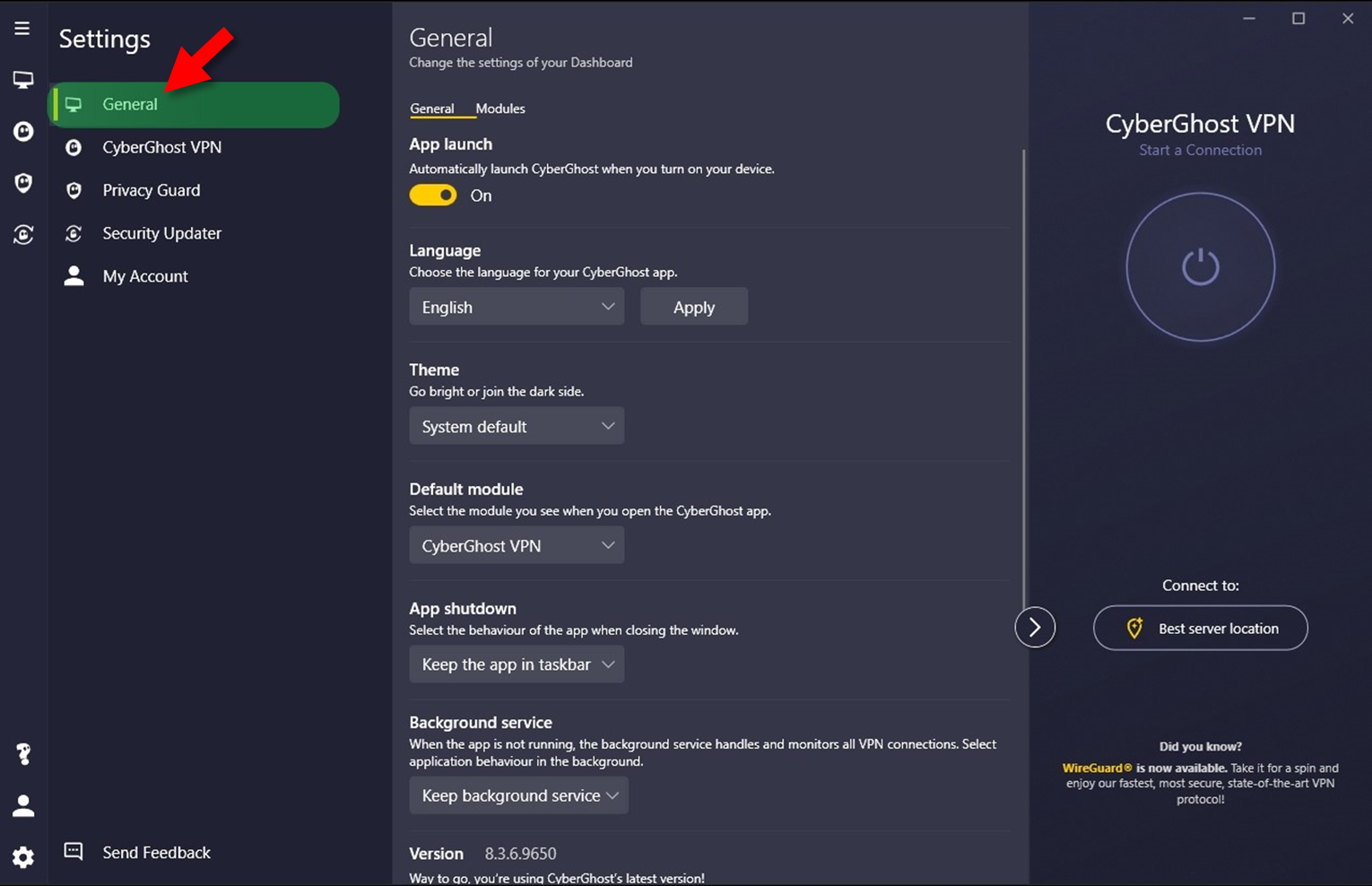Open the hamburger menu icon
The width and height of the screenshot is (1372, 886).
click(22, 29)
